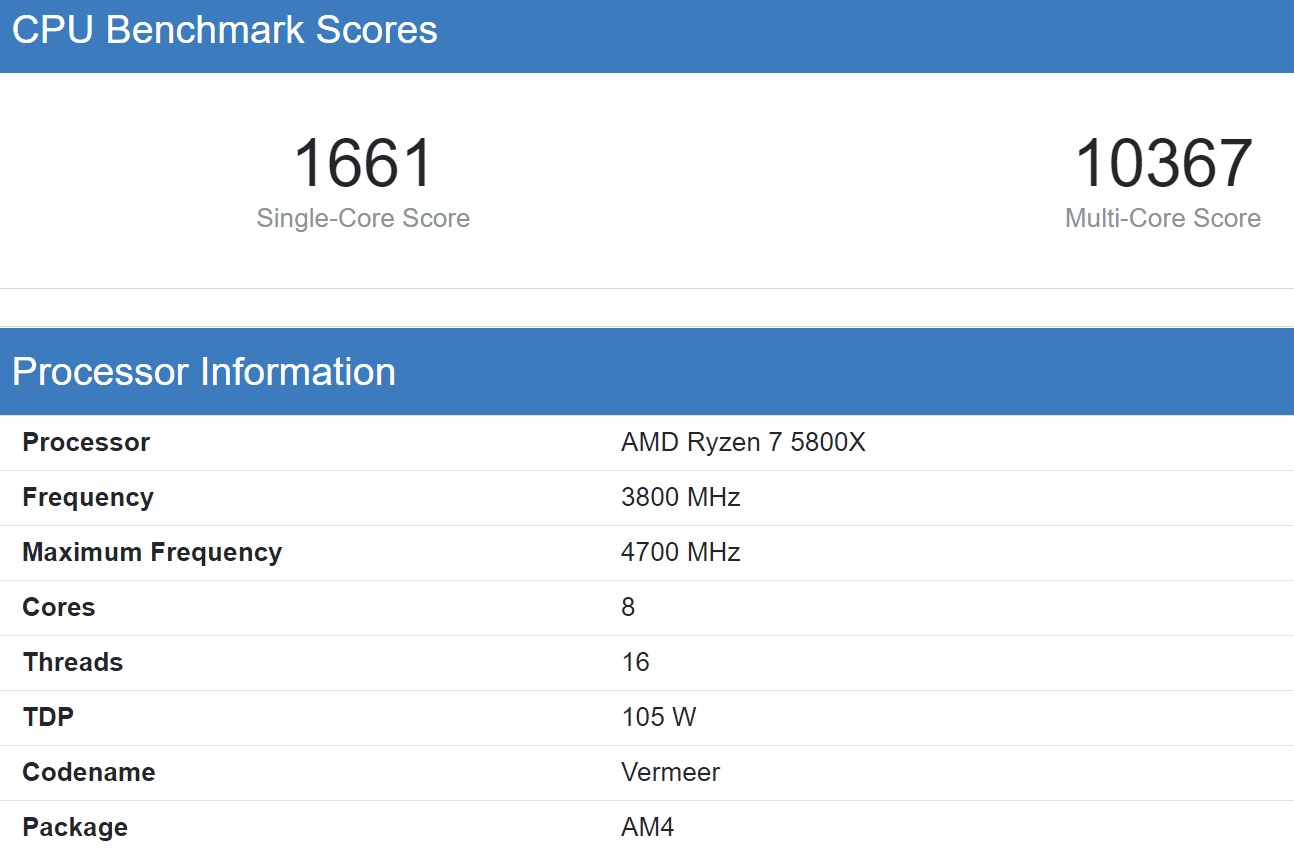Select the 105 W value
1294x851 pixels.
click(x=659, y=717)
